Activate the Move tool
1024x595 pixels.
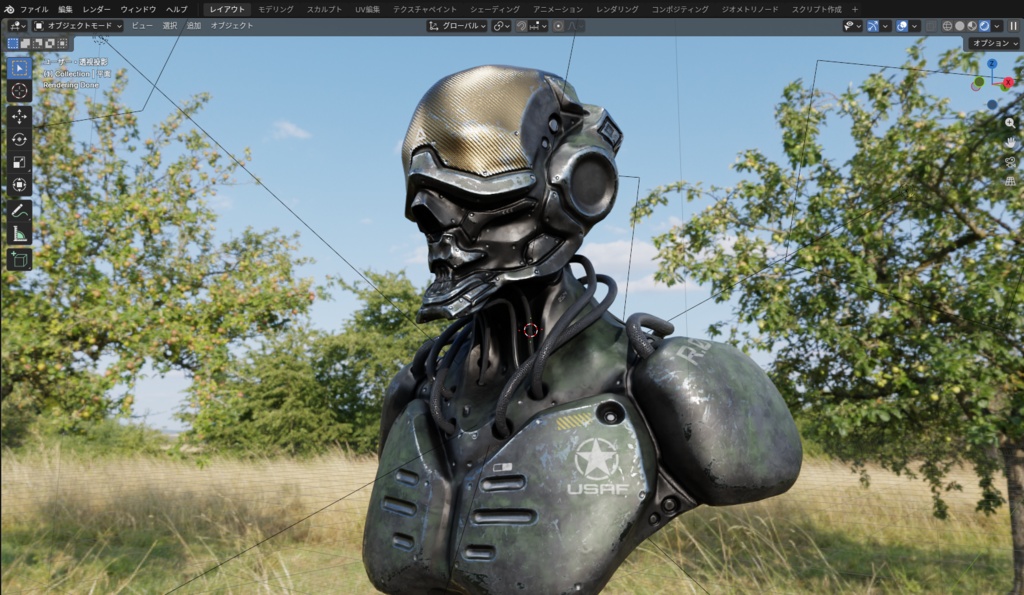(19, 116)
